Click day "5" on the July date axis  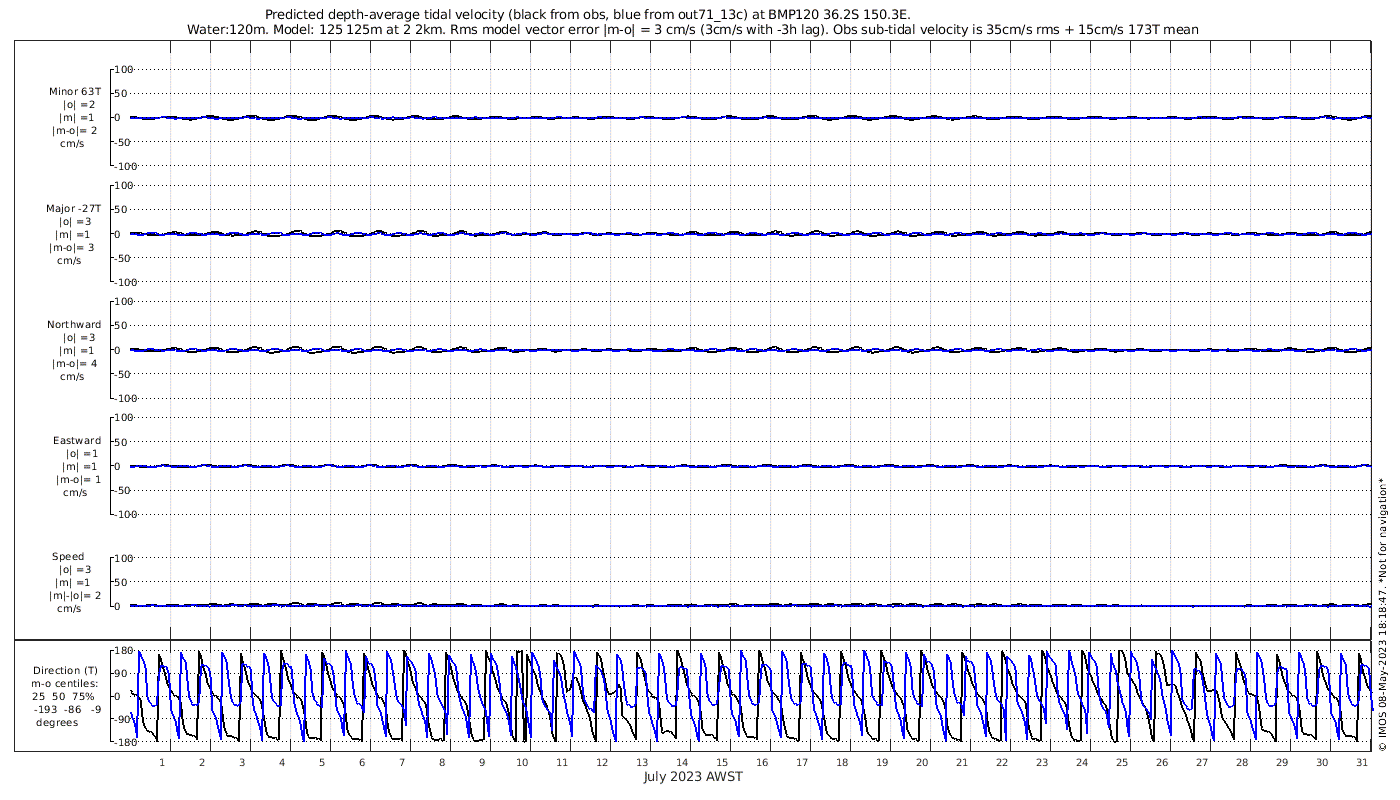(322, 762)
